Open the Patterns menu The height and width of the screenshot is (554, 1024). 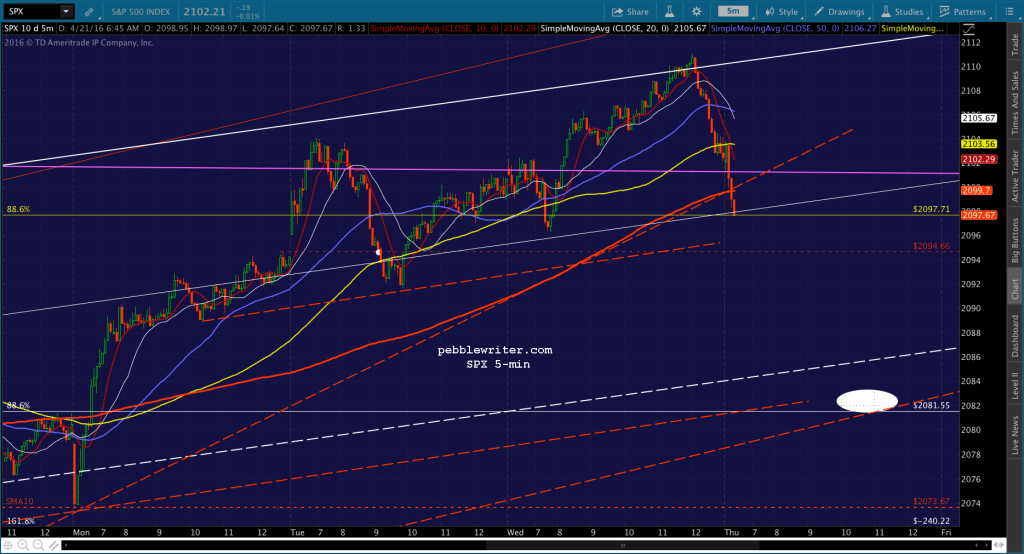coord(963,12)
